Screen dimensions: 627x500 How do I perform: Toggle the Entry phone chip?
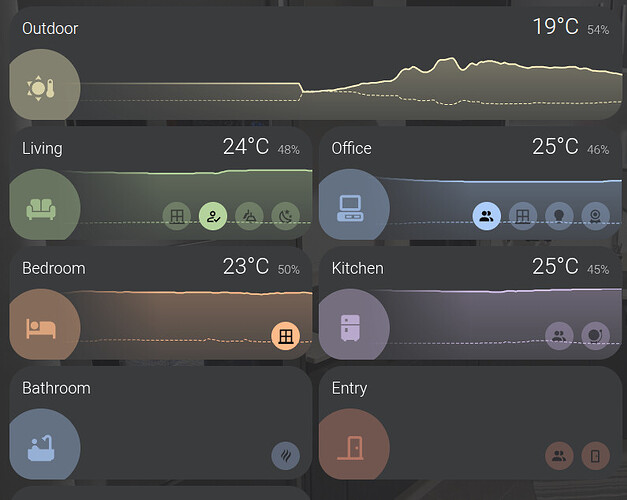point(595,456)
